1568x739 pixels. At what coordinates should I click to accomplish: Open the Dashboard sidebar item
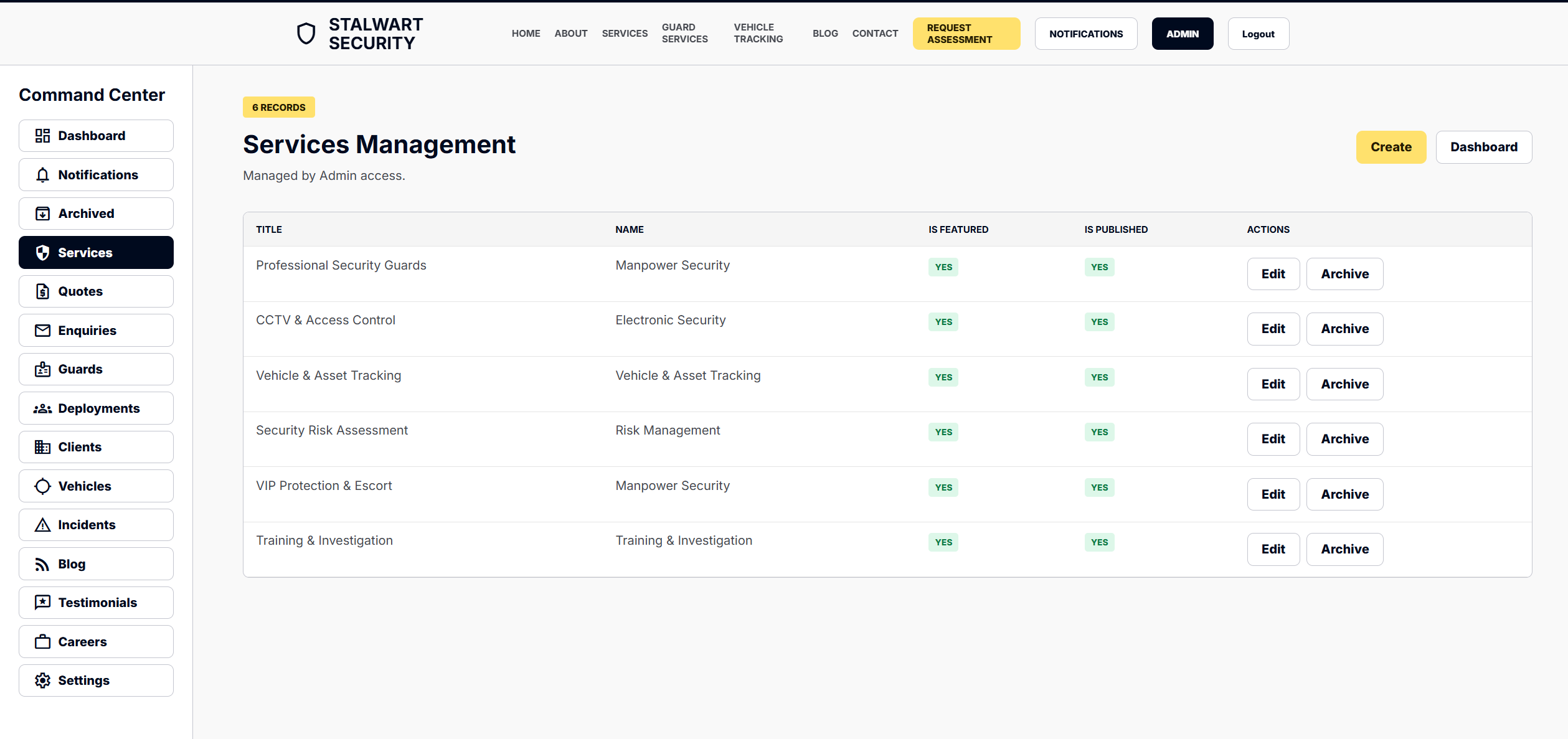[x=96, y=136]
